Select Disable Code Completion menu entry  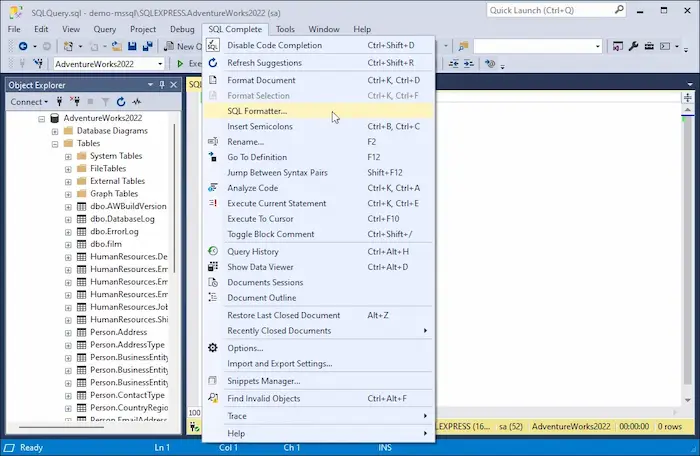[x=319, y=45]
